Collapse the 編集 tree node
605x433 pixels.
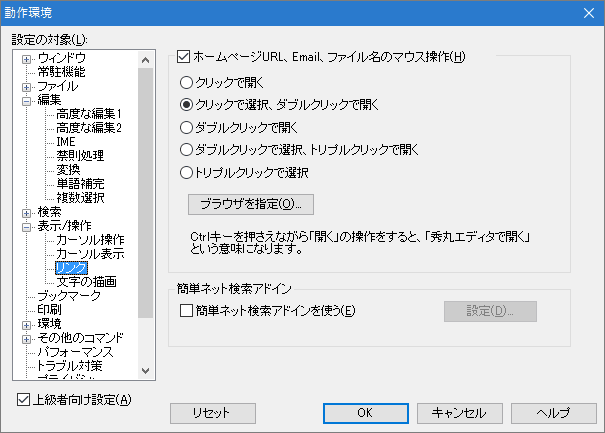(x=27, y=100)
